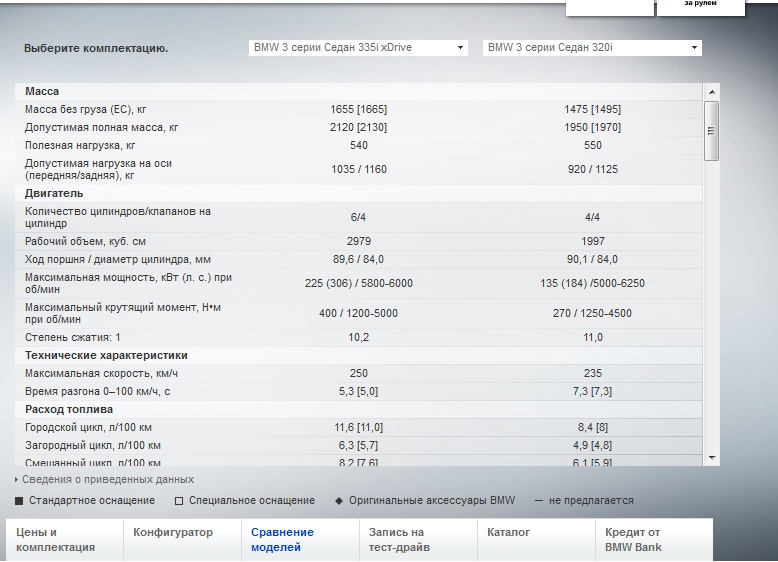Click top speed value '235'
Image resolution: width=778 pixels, height=562 pixels.
[x=593, y=374]
